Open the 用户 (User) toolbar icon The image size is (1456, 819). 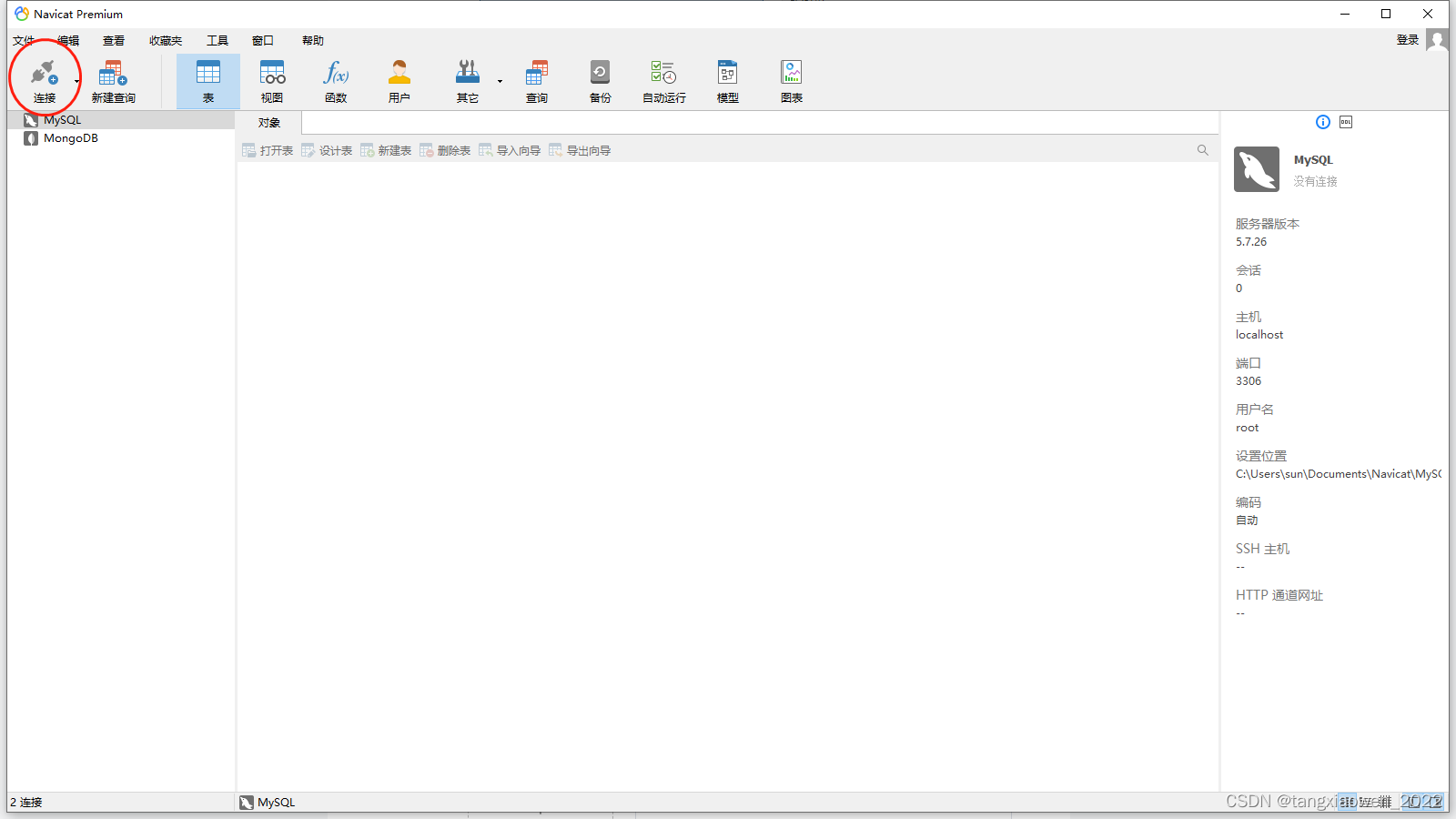399,81
